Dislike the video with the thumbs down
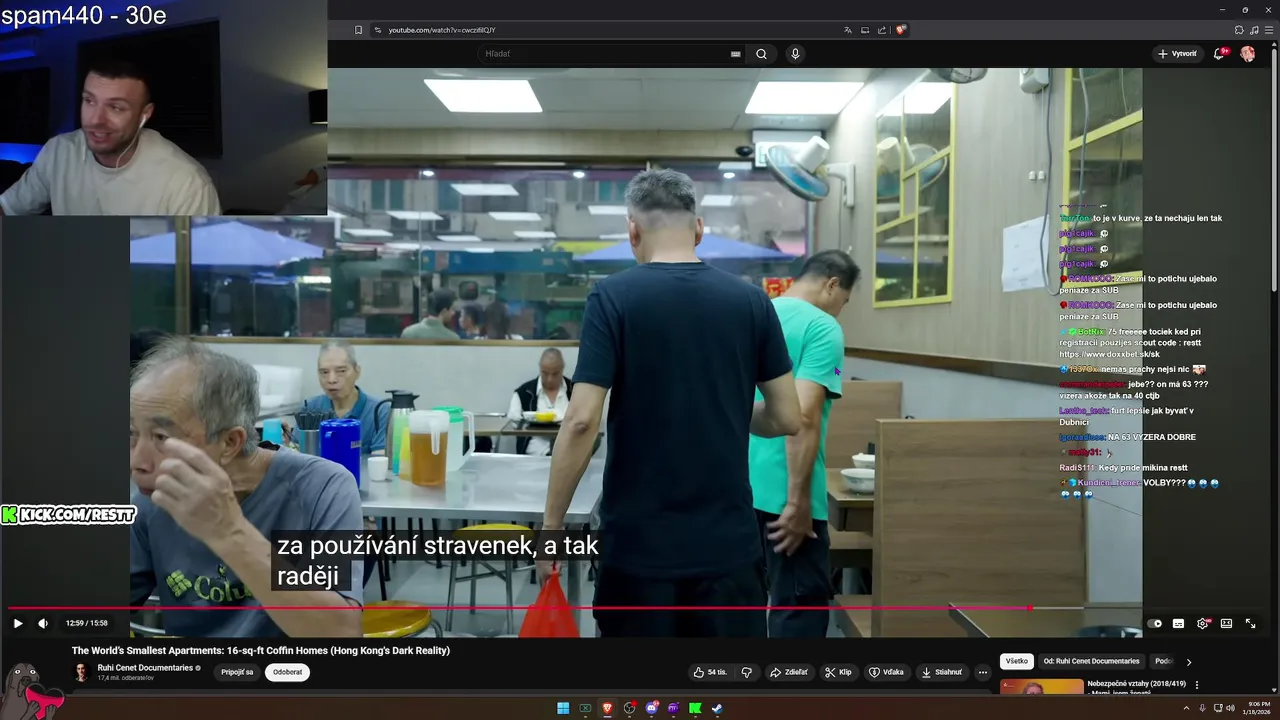Viewport: 1280px width, 720px height. pyautogui.click(x=746, y=672)
